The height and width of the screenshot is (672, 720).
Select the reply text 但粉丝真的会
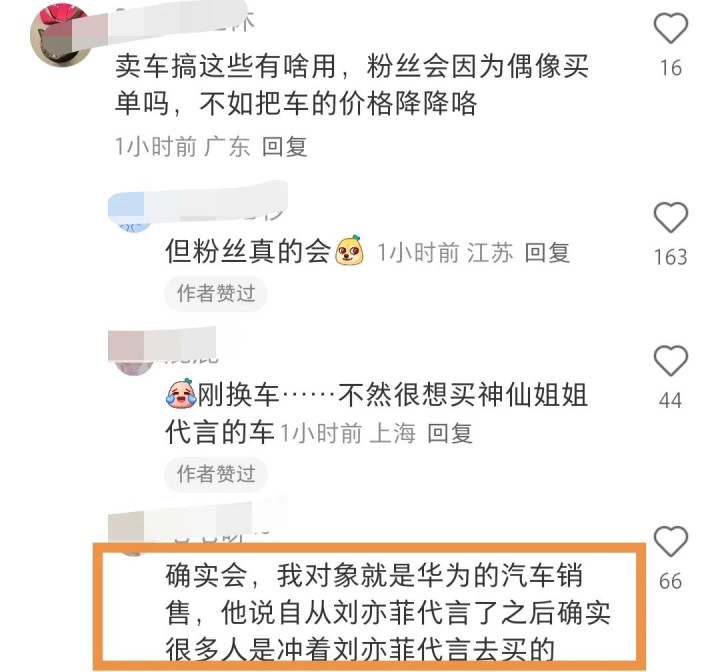pyautogui.click(x=248, y=252)
